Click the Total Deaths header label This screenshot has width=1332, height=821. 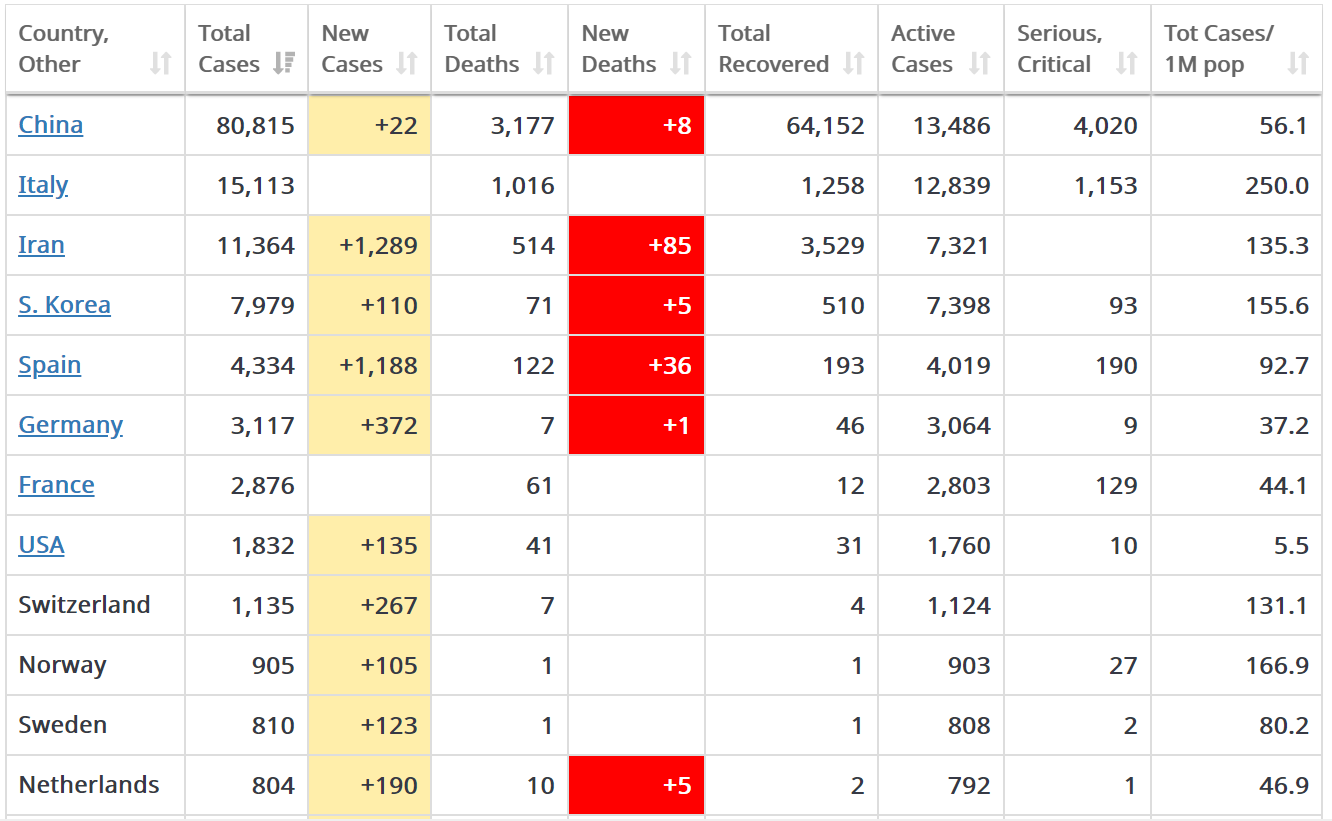482,49
